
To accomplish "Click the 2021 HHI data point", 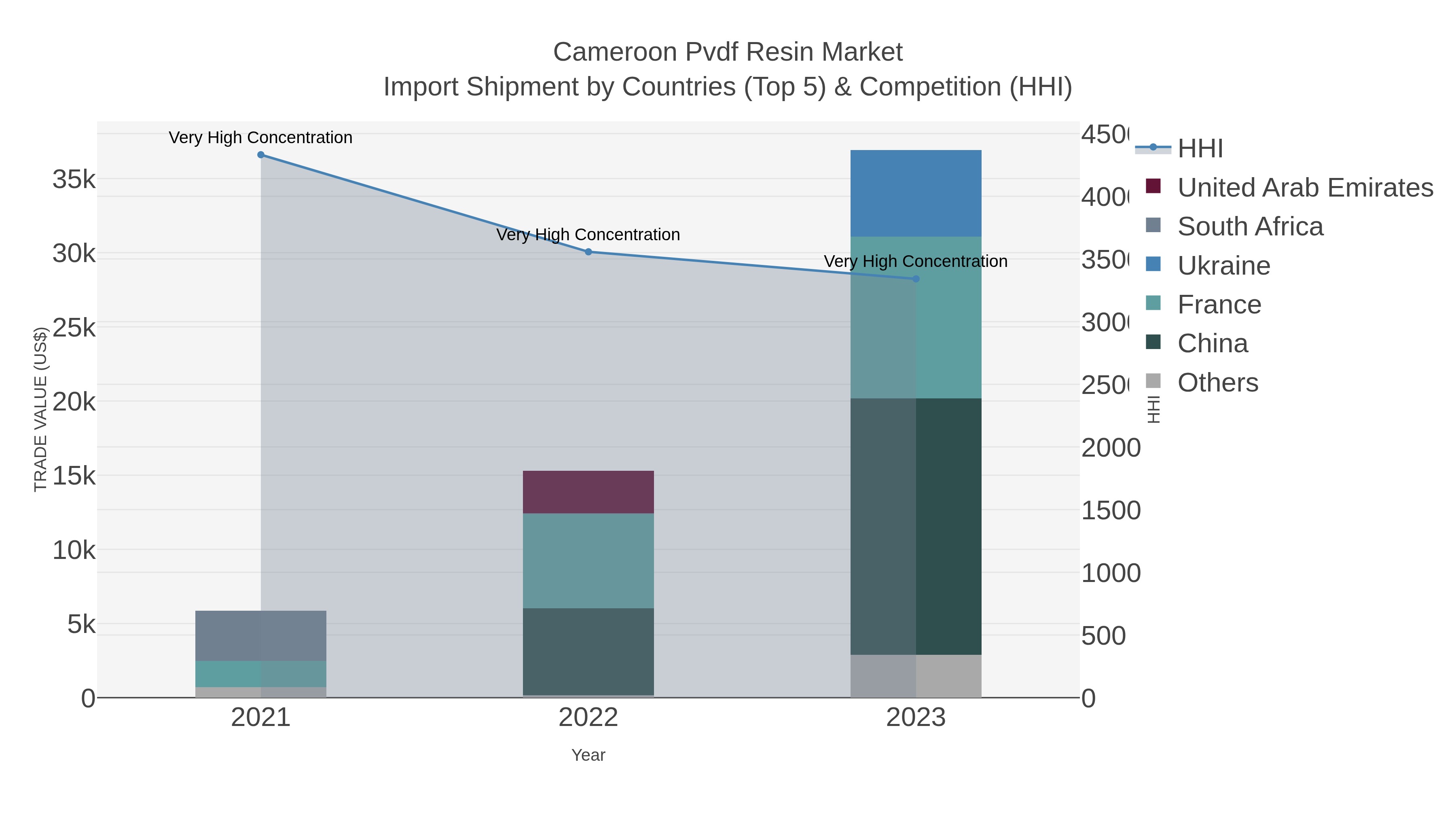I will click(260, 155).
